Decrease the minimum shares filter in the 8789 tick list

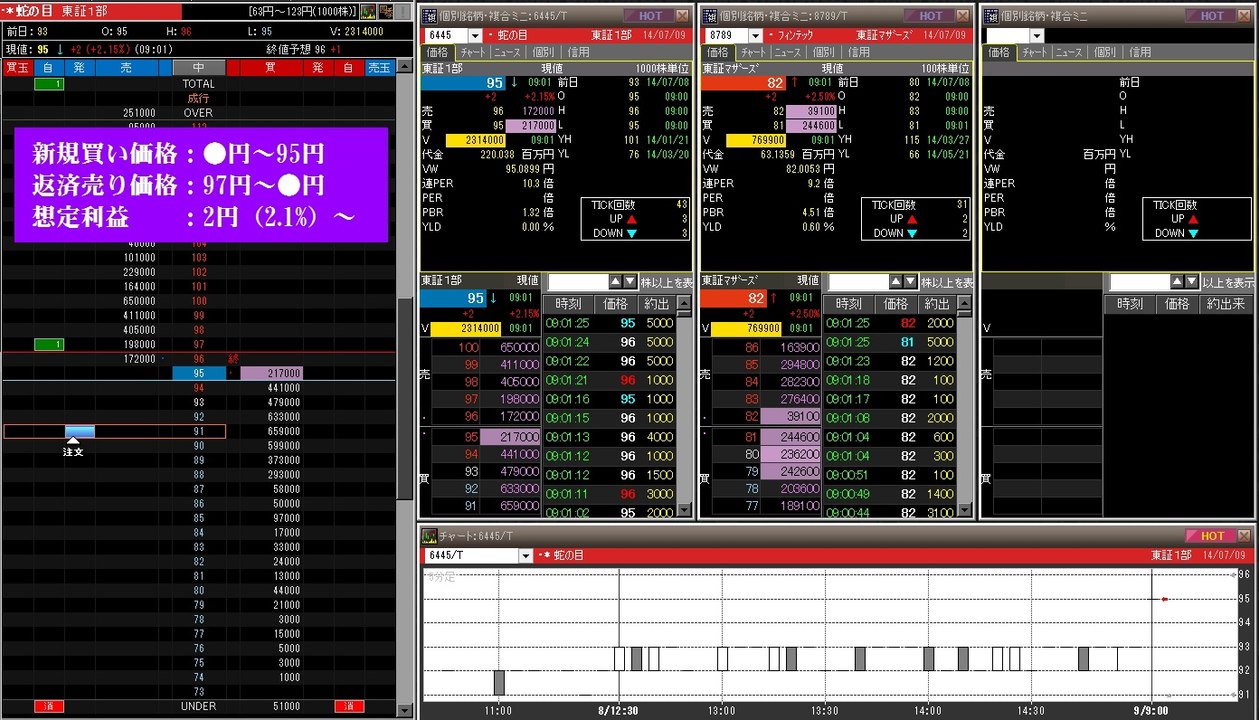(910, 282)
